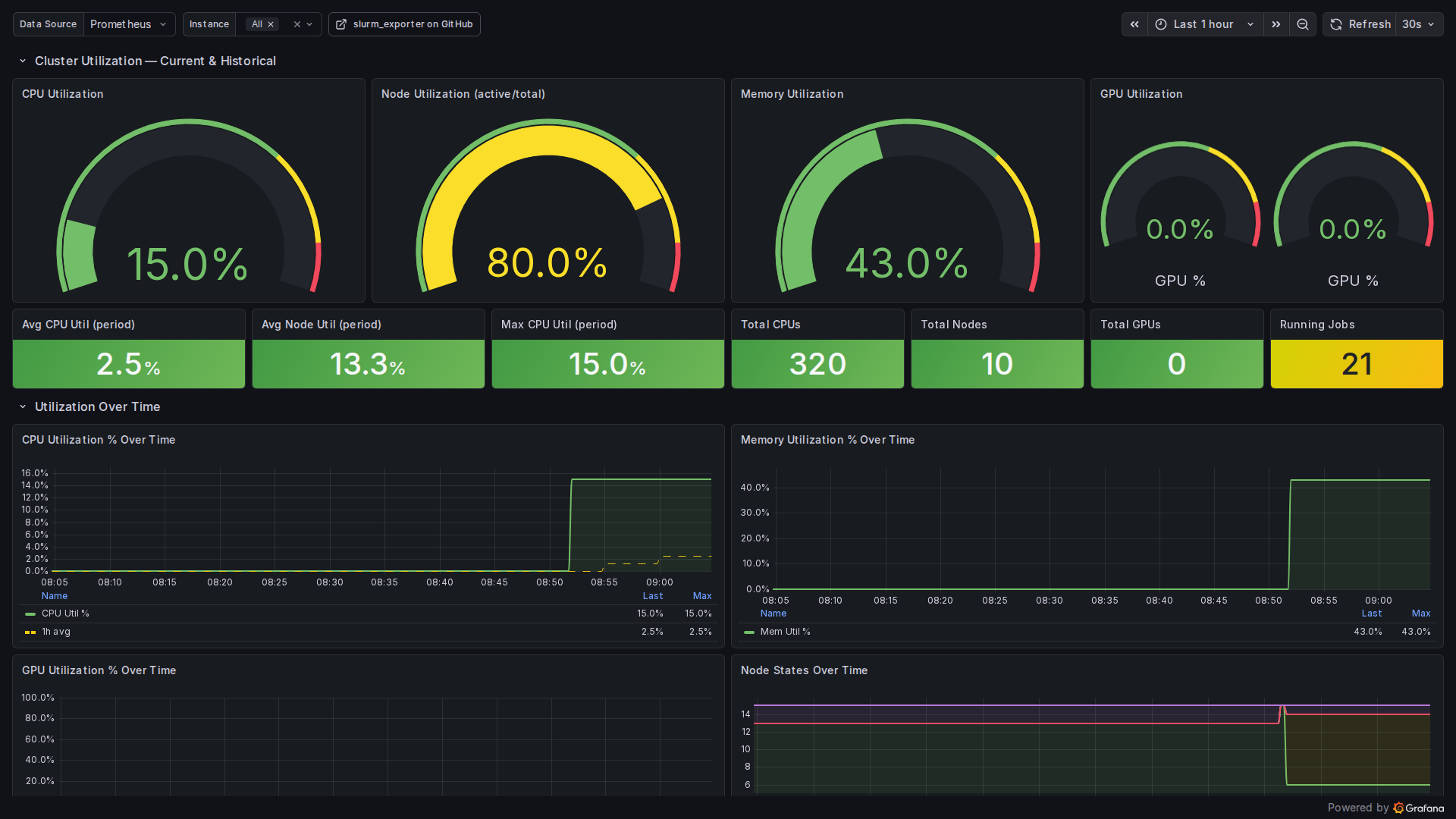The height and width of the screenshot is (819, 1456).
Task: Open the Last 1 hour time picker
Action: (x=1205, y=24)
